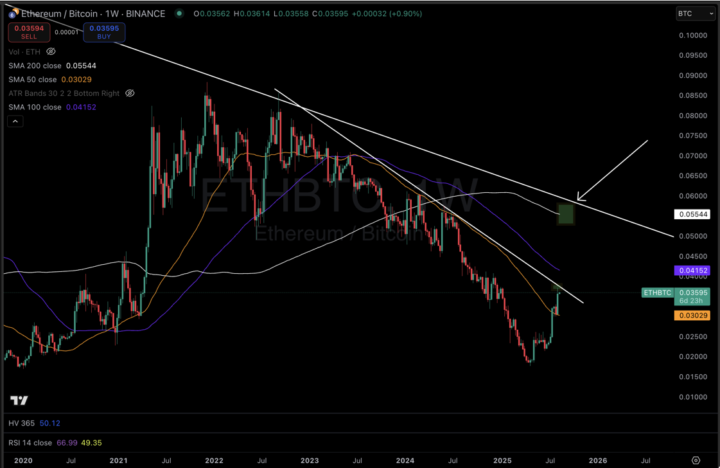Click the HV 365 indicator label
Image resolution: width=720 pixels, height=468 pixels.
point(22,423)
